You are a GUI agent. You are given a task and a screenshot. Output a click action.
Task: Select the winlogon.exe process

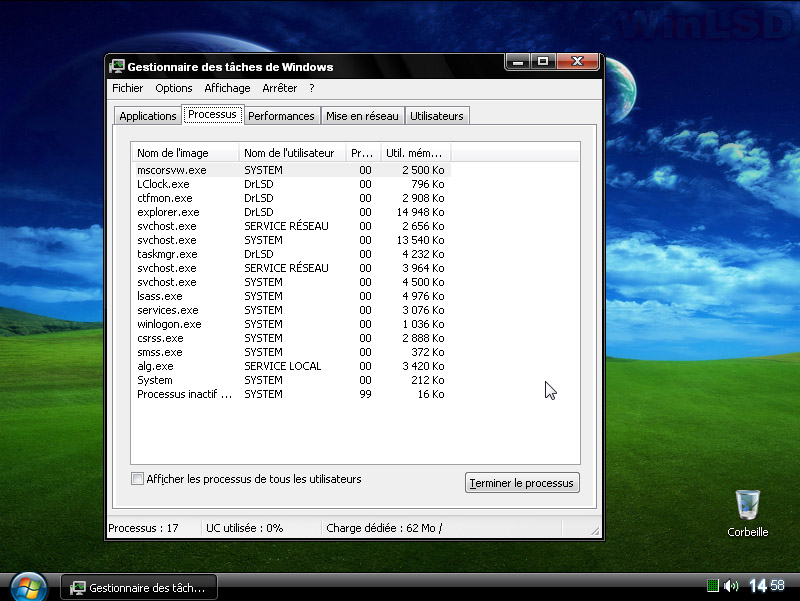pyautogui.click(x=169, y=324)
